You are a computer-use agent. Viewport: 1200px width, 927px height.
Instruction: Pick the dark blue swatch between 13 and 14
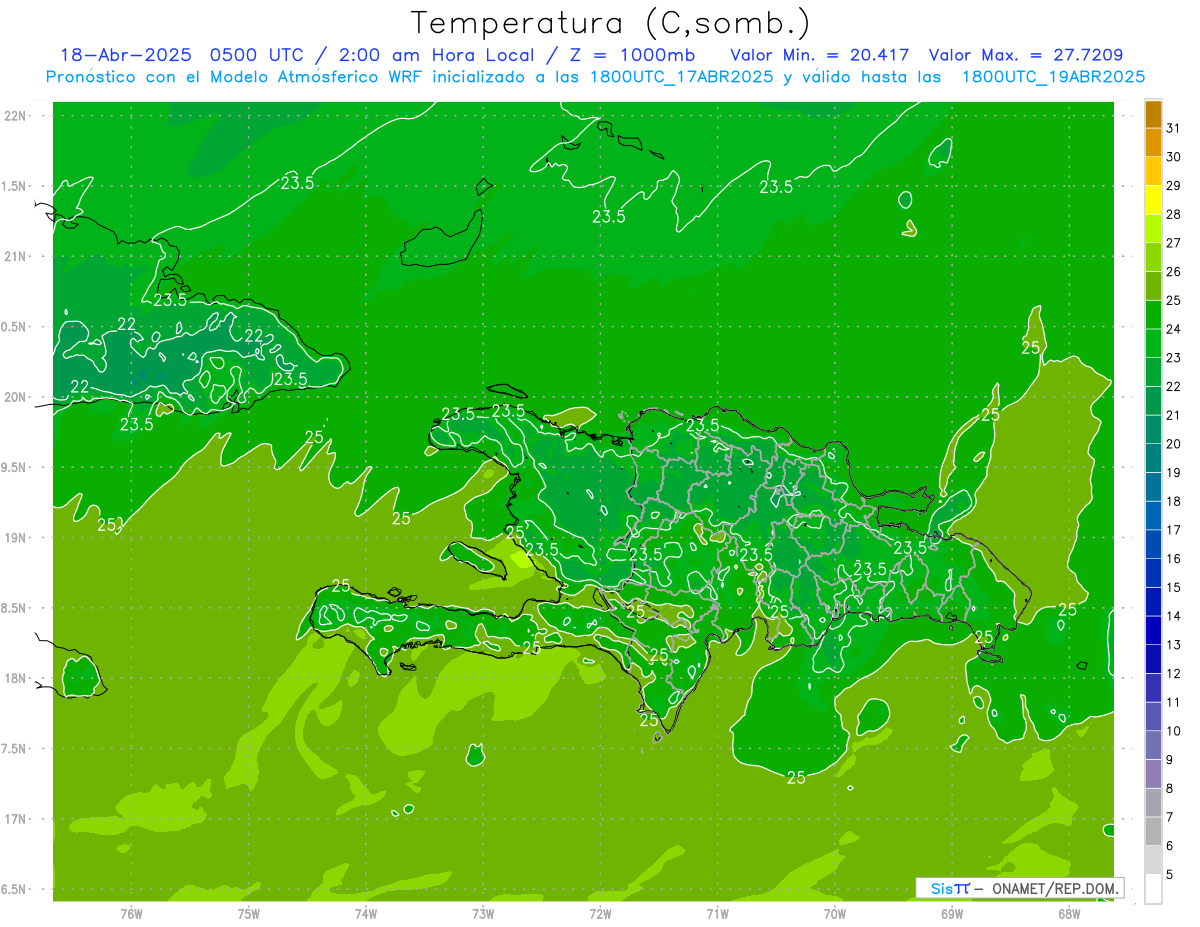tap(1153, 630)
